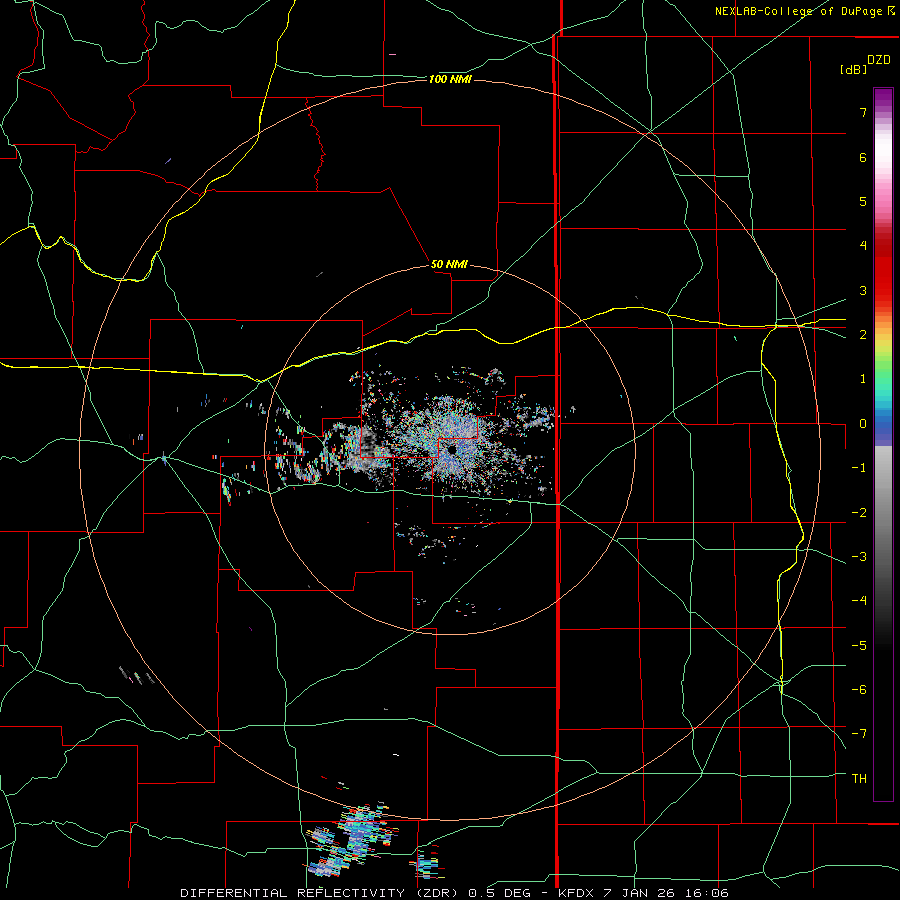
Task: Click the -7 value on the color scale
Action: tap(859, 734)
